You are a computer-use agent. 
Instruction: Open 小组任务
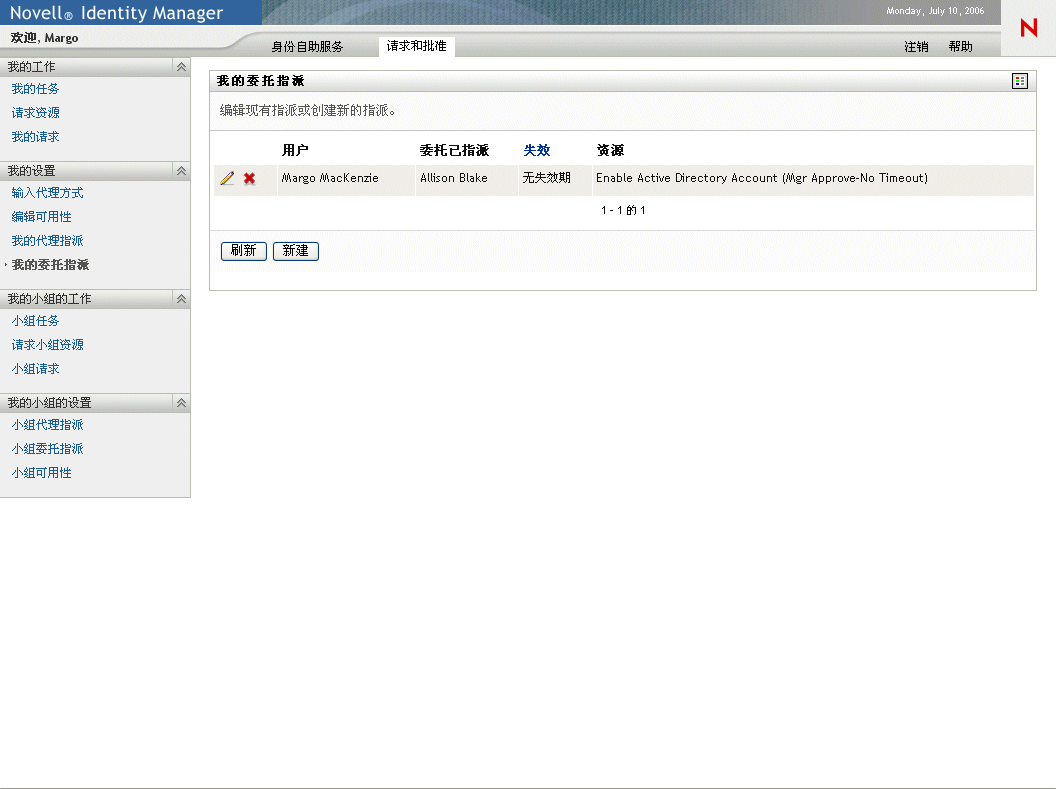click(x=35, y=321)
